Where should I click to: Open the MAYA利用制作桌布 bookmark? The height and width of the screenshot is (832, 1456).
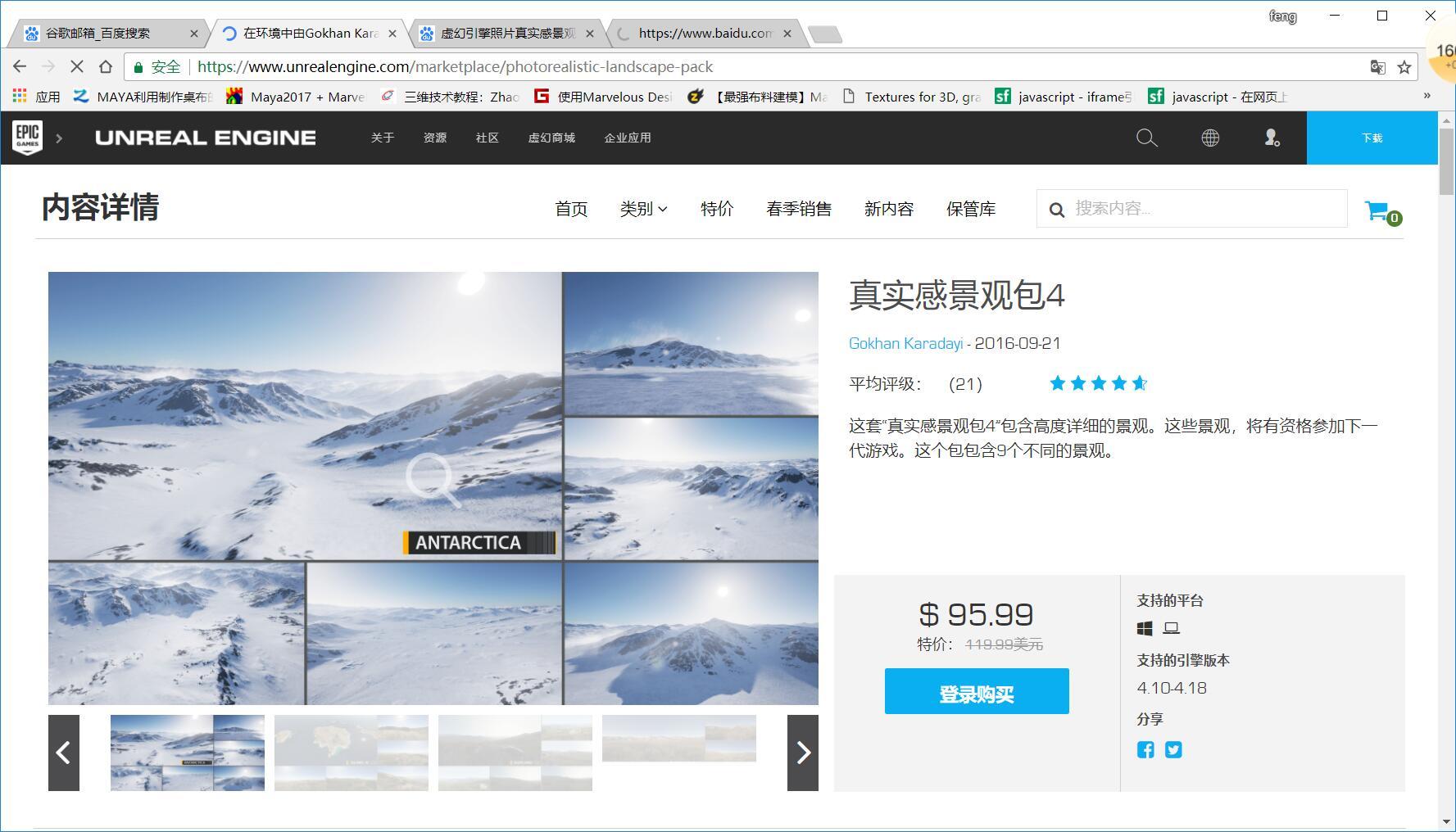point(143,97)
